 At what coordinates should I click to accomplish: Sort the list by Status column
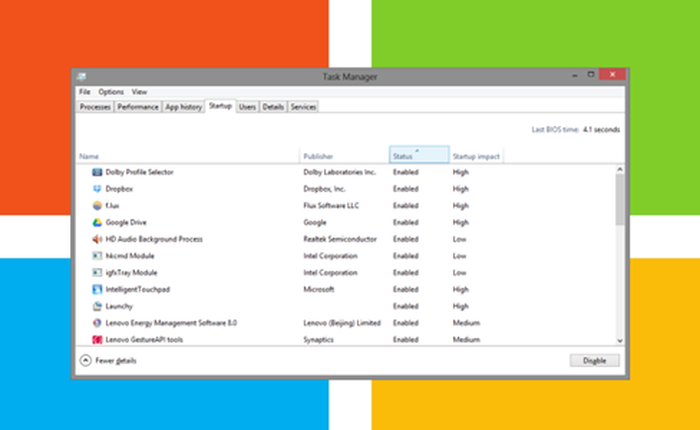coord(403,156)
